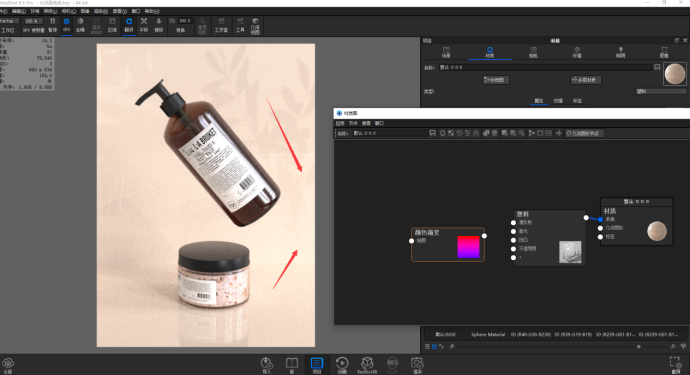Screen dimensions: 690x375
Task: Open the Help menu in main menu bar
Action: pos(152,11)
